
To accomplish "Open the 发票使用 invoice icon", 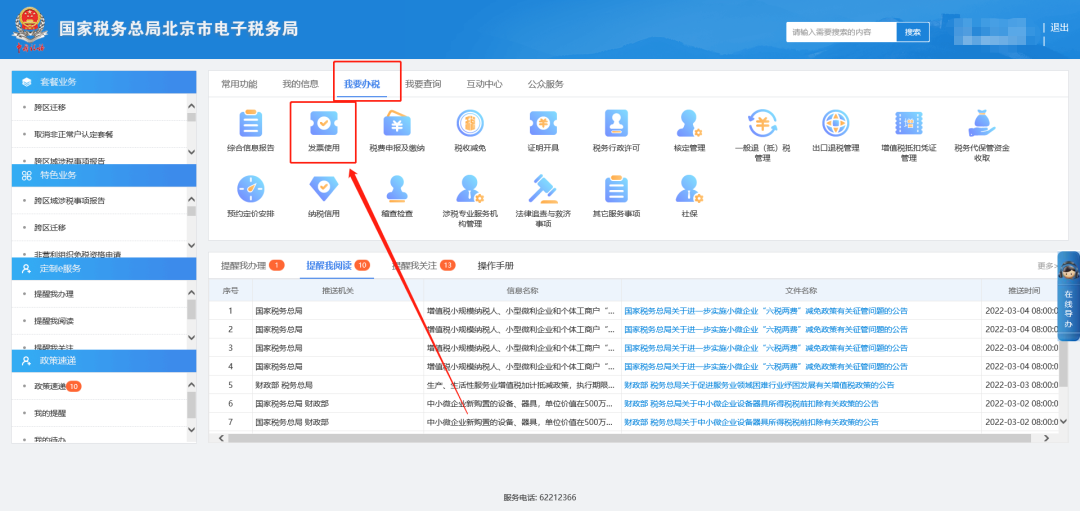I will pyautogui.click(x=323, y=125).
